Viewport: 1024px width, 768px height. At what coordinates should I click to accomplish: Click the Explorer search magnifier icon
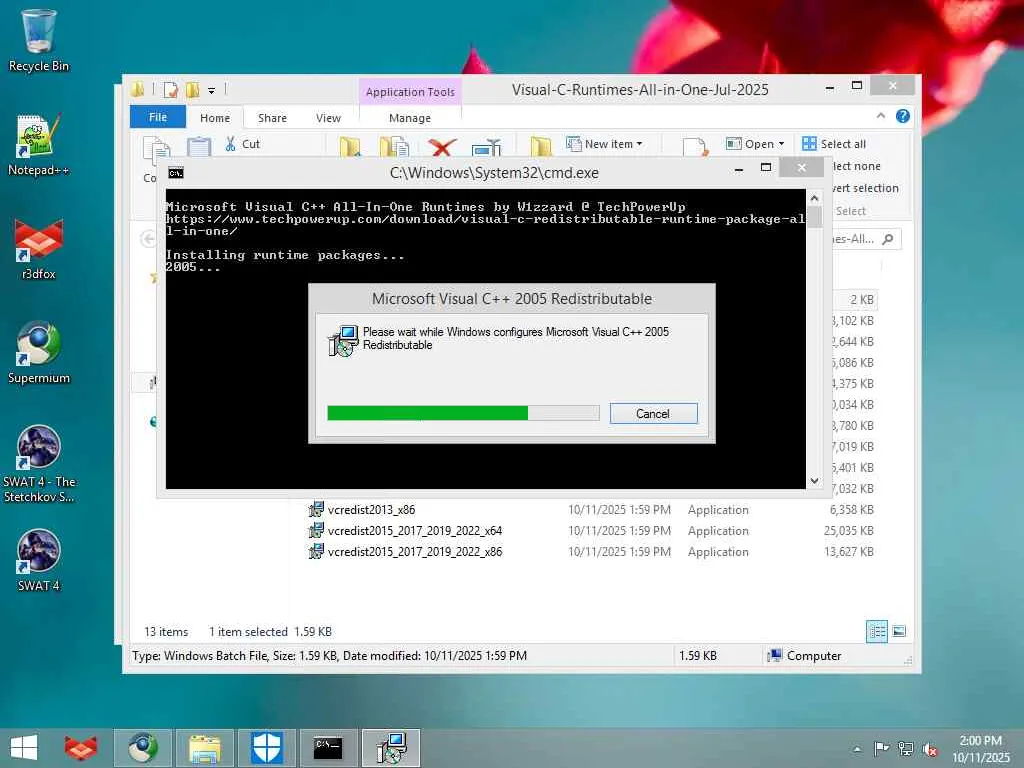click(x=888, y=239)
